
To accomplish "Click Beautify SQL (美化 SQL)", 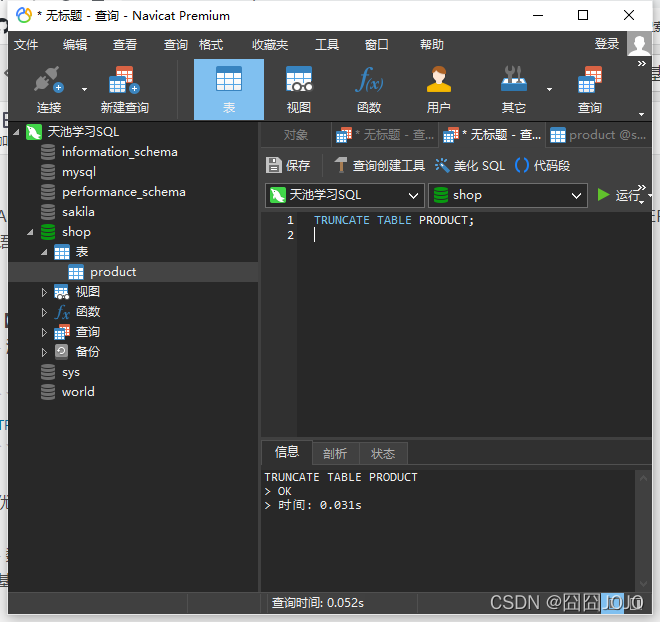I will point(470,165).
